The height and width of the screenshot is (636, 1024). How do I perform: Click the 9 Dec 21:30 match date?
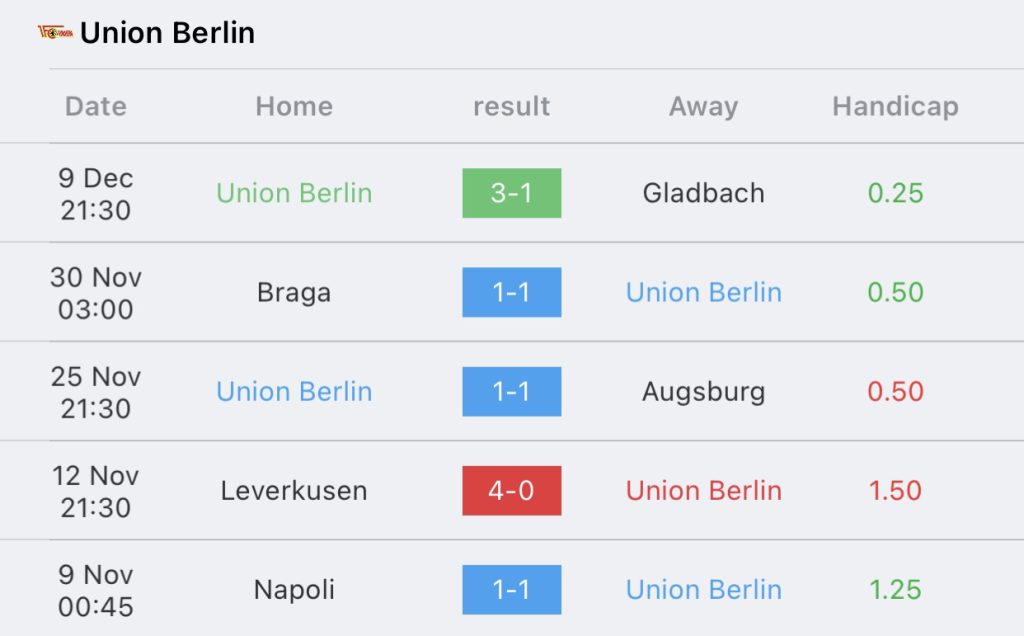[x=96, y=194]
